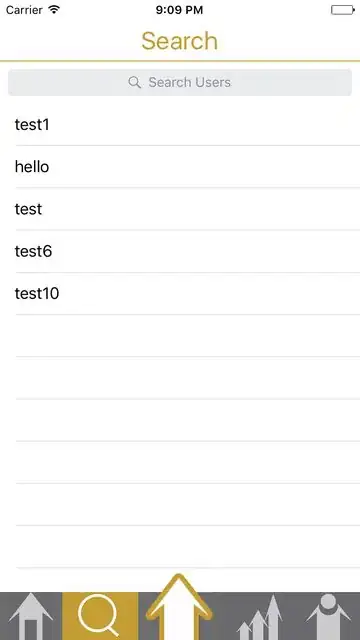The width and height of the screenshot is (360, 640).
Task: Click the Carrier label in status bar
Action: 24,10
